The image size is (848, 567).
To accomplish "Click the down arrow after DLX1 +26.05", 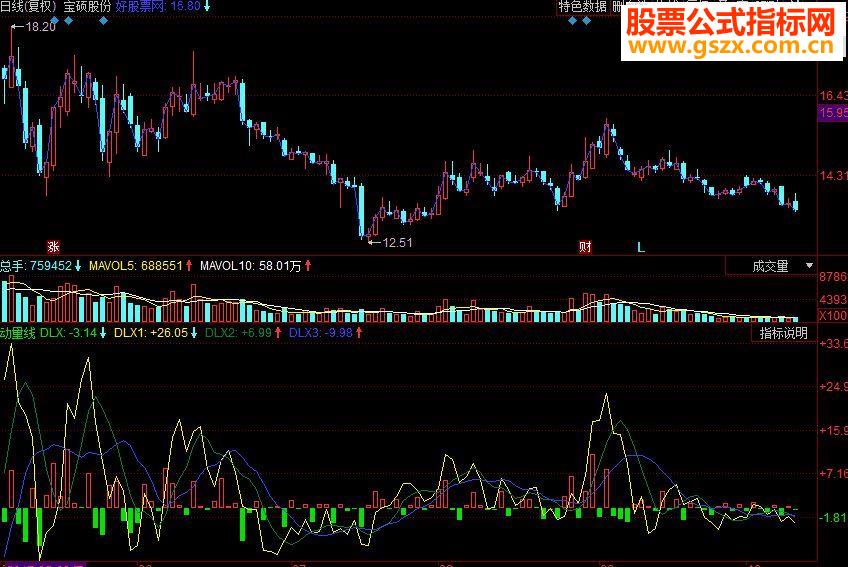I will tap(194, 333).
